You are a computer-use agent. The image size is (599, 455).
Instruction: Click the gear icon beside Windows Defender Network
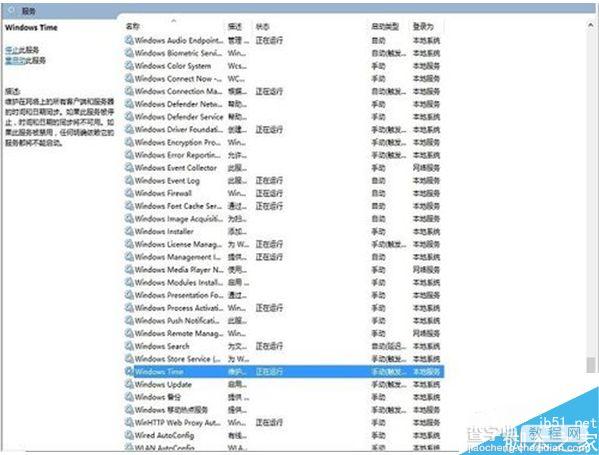pos(129,104)
